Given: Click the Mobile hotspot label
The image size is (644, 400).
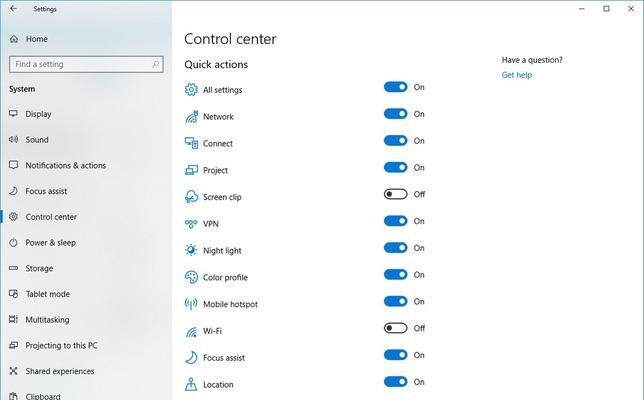Looking at the screenshot, I should pyautogui.click(x=230, y=304).
